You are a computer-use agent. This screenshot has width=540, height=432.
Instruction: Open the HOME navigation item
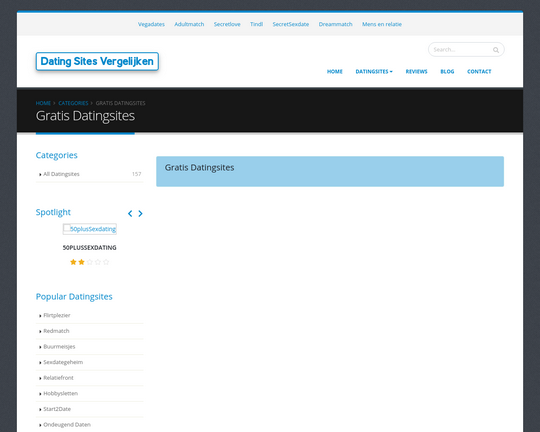point(334,72)
